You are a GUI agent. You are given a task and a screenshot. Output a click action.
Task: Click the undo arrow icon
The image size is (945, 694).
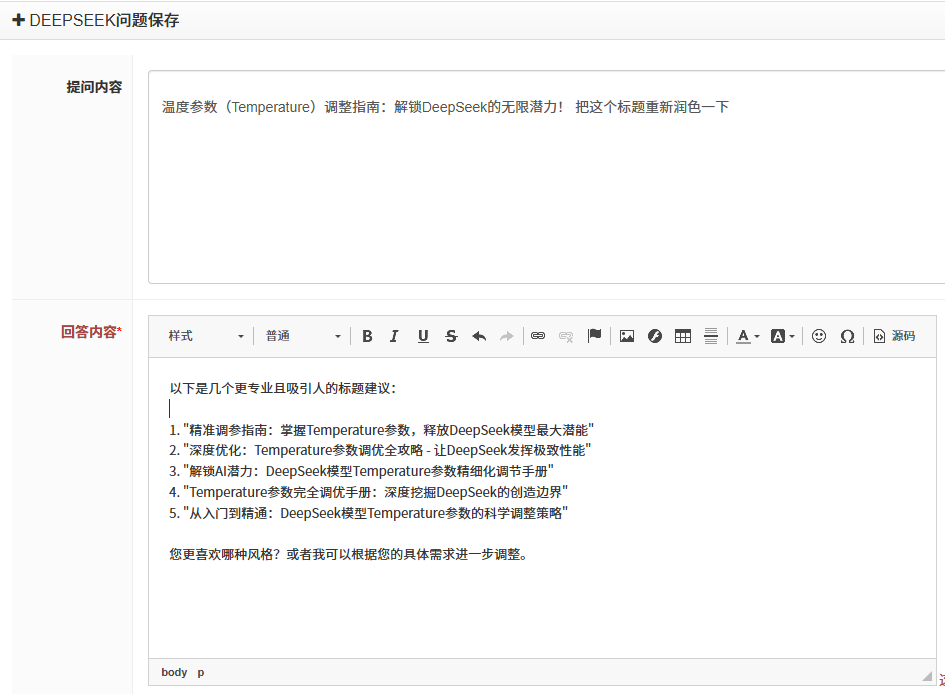coord(479,336)
